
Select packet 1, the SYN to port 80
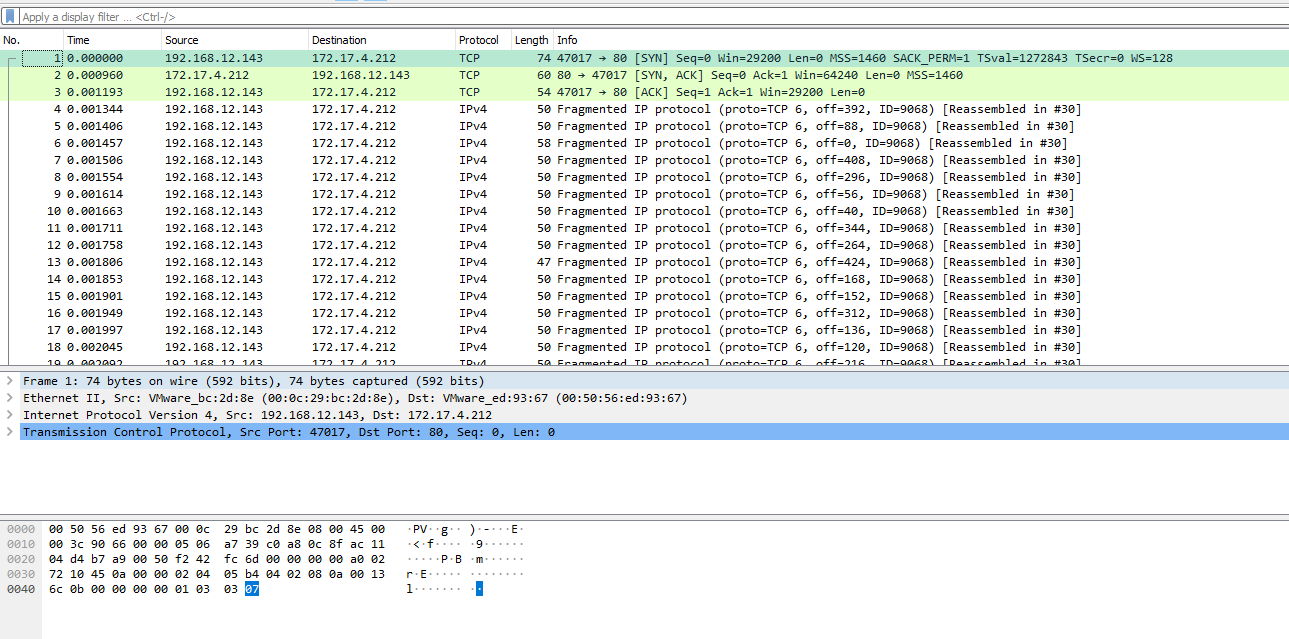(x=644, y=58)
